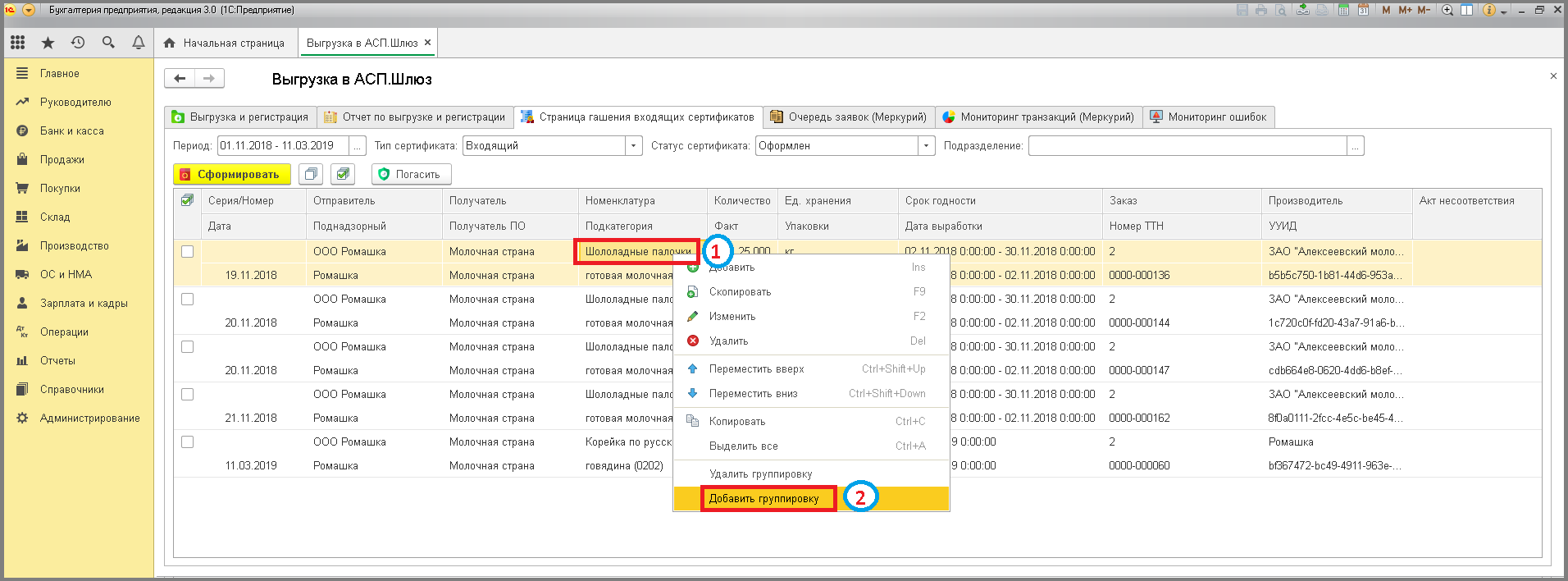The height and width of the screenshot is (581, 1568).
Task: Open the Calendar icon showing 31
Action: click(1363, 10)
